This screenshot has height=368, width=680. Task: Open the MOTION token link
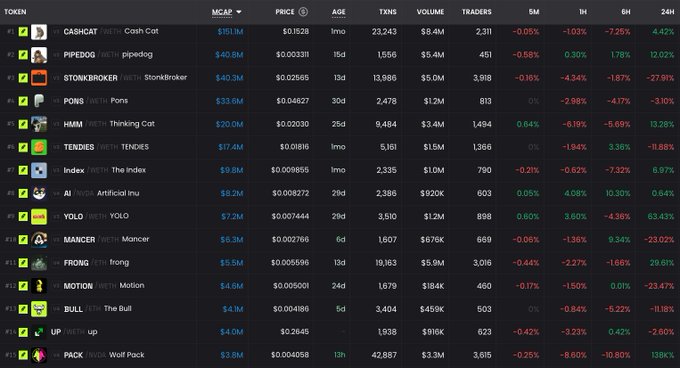78,286
